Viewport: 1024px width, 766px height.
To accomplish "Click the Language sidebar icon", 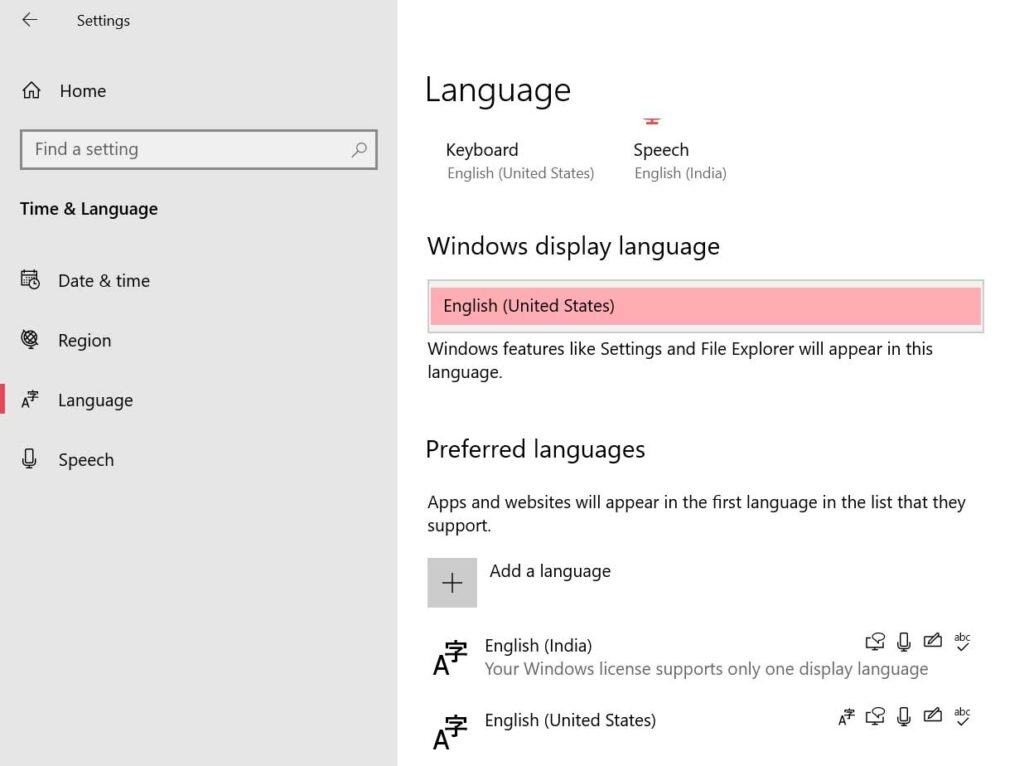I will point(30,400).
